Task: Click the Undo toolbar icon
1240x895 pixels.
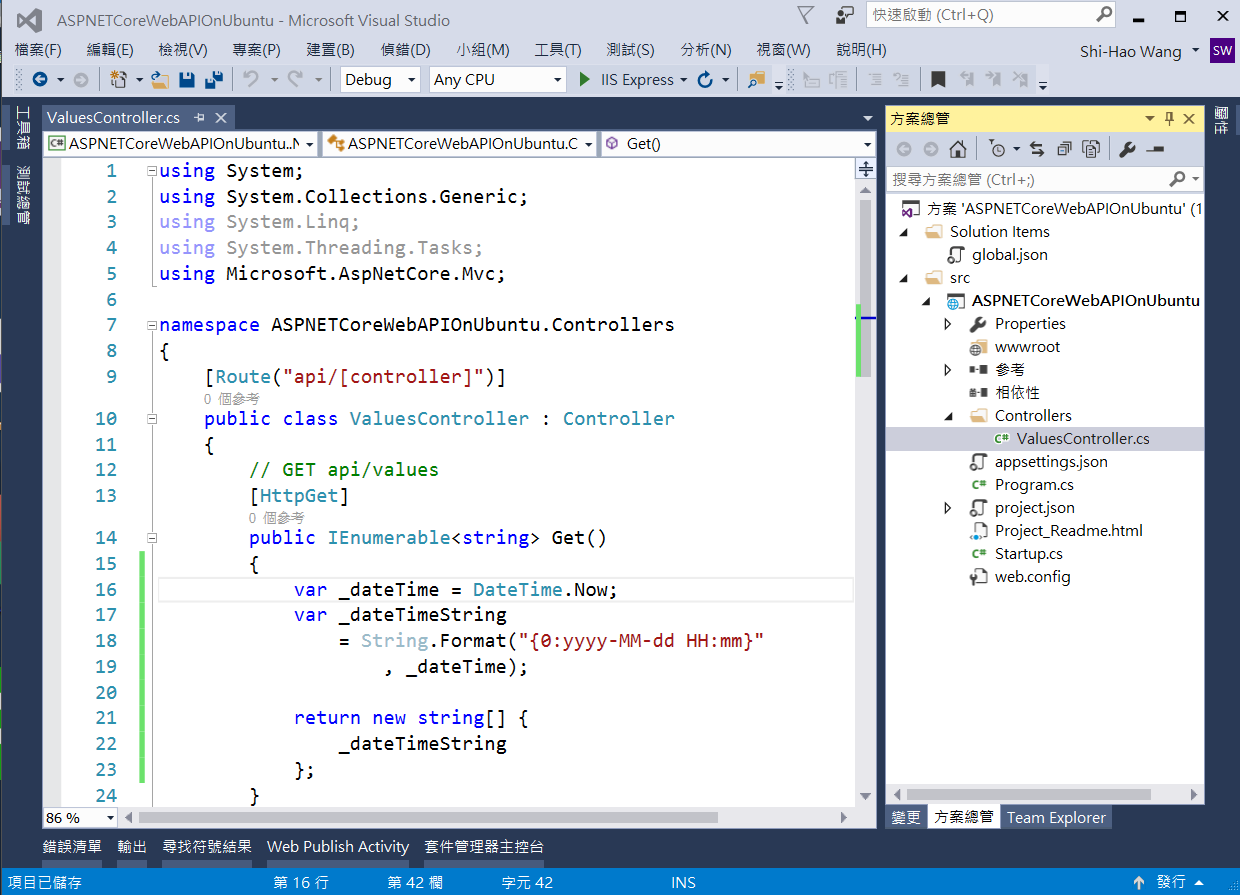Action: click(250, 80)
